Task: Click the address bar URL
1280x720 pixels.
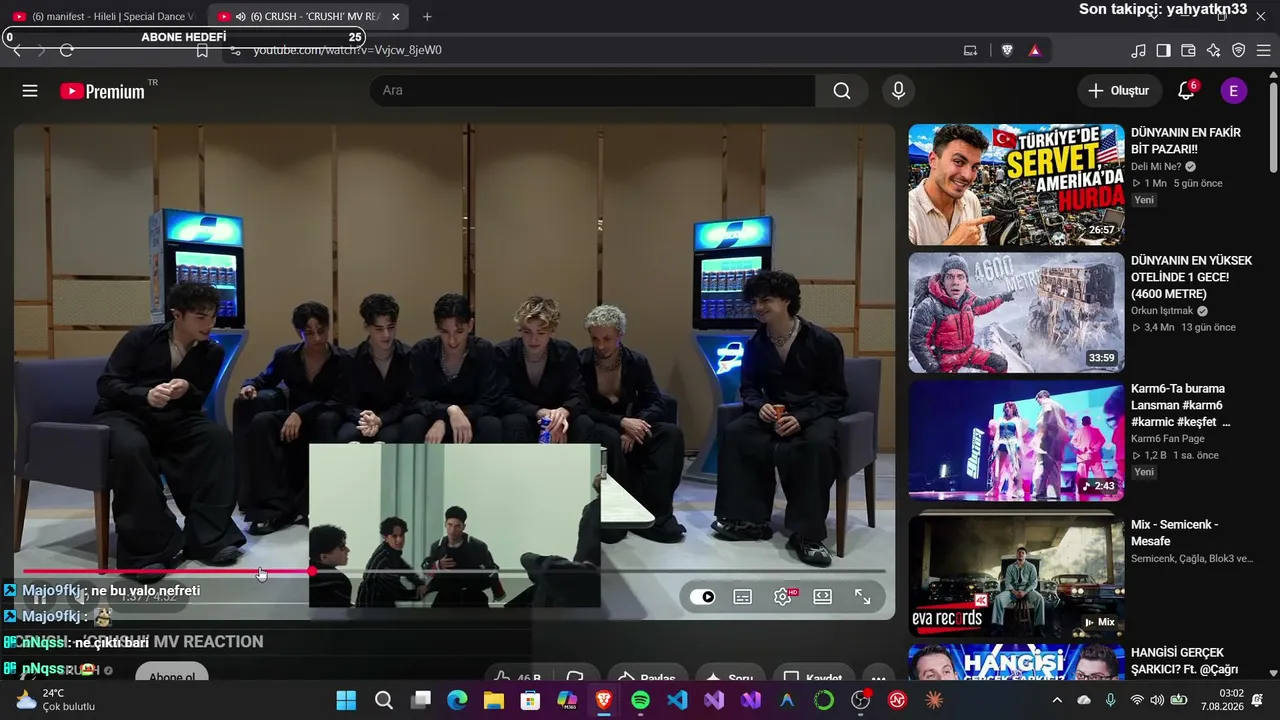Action: [347, 50]
